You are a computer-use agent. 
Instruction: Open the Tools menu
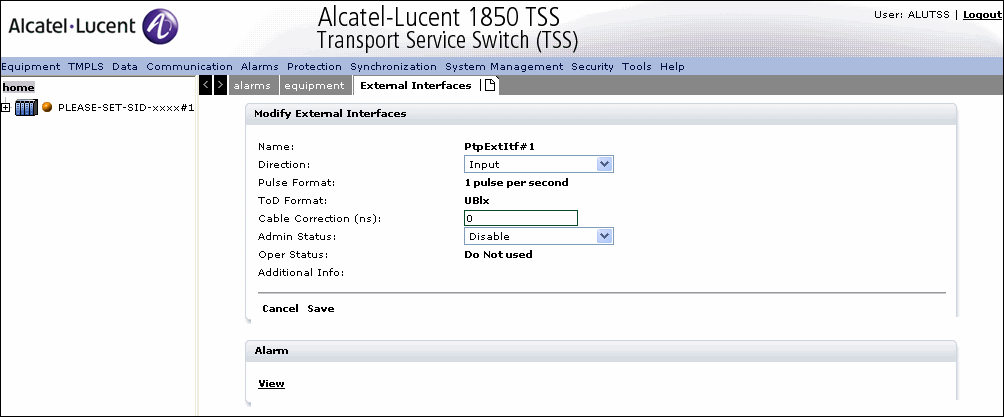pos(636,67)
